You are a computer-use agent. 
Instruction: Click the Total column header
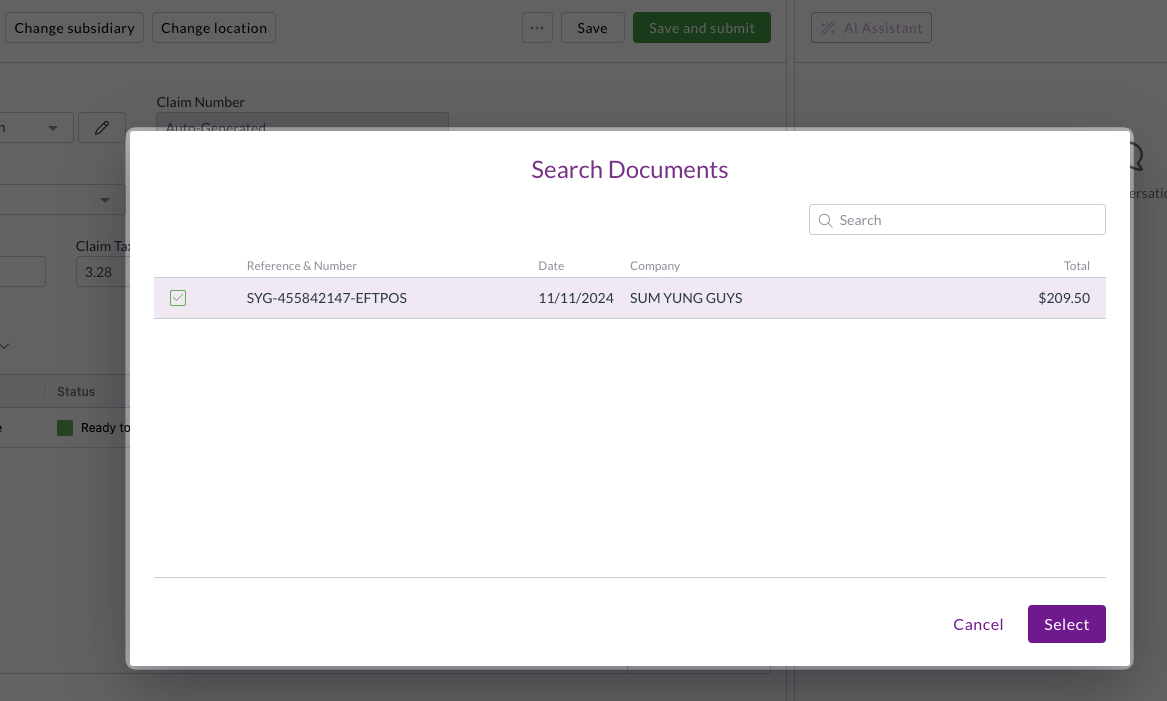tap(1076, 266)
